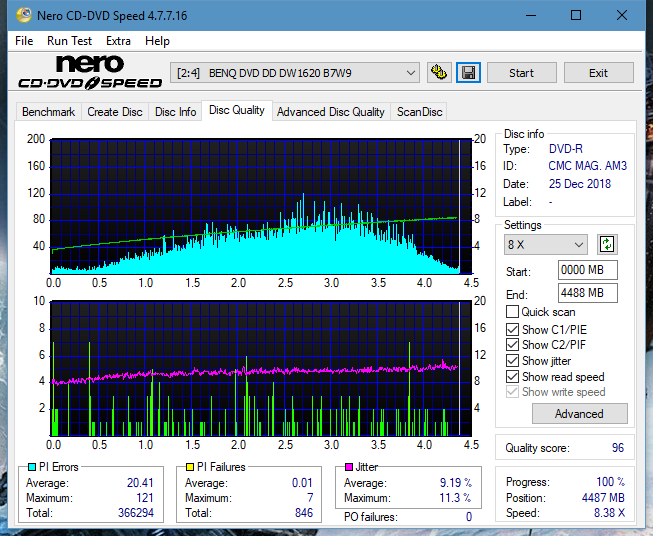Click the Nero CD-DVD Speed logo
Screen dimensions: 653x536
(x=90, y=73)
